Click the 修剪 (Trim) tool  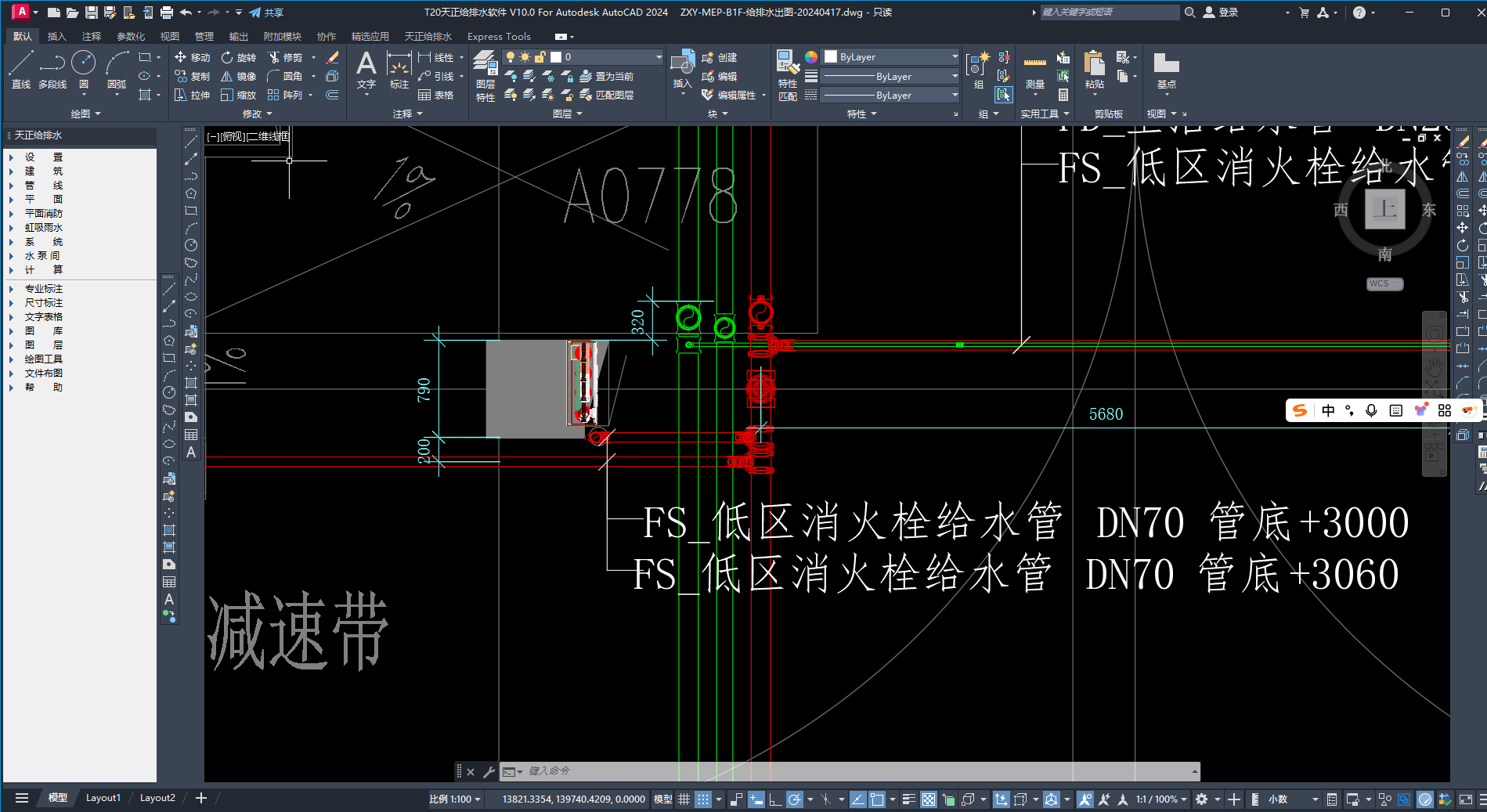pos(285,57)
